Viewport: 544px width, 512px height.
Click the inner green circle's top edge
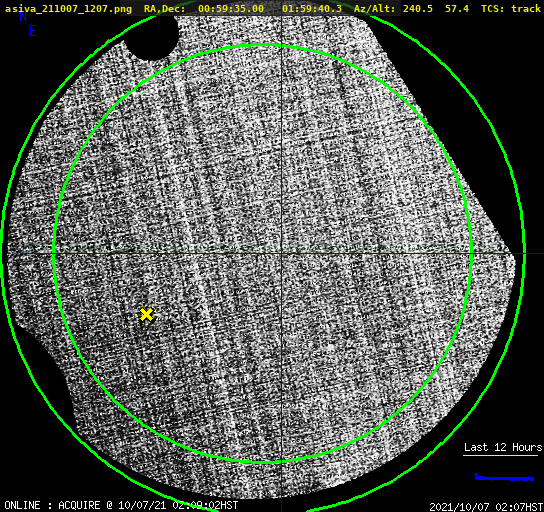tap(263, 45)
